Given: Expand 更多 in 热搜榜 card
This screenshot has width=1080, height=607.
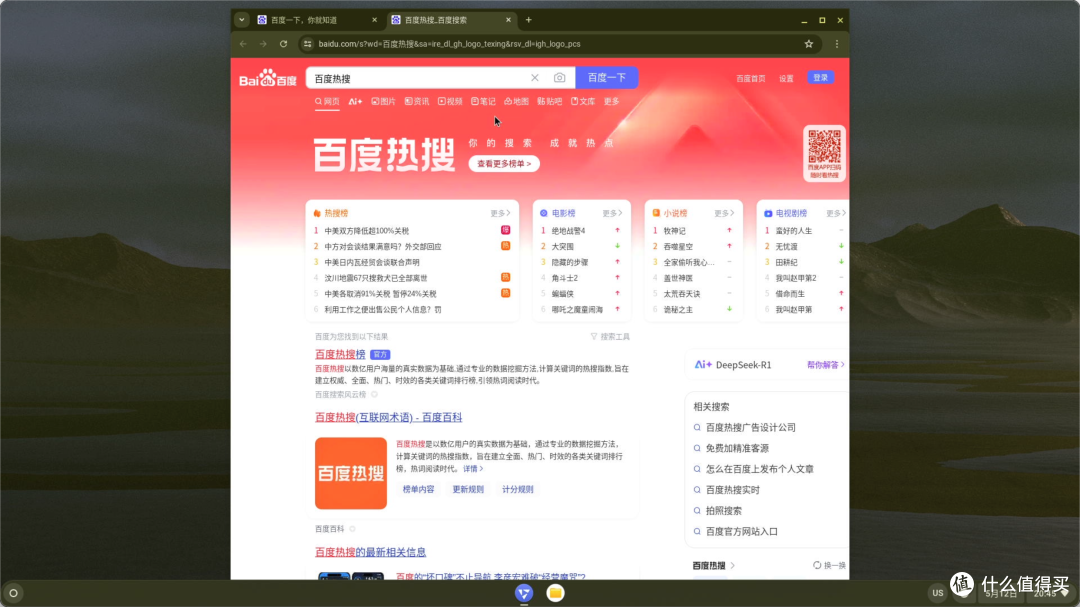Looking at the screenshot, I should pos(500,214).
